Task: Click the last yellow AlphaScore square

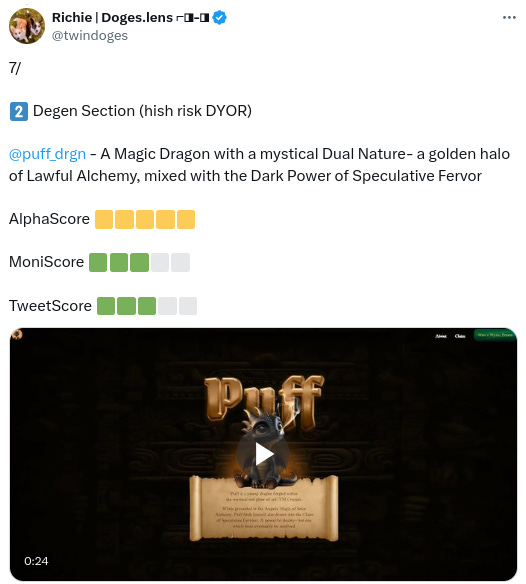Action: 186,219
